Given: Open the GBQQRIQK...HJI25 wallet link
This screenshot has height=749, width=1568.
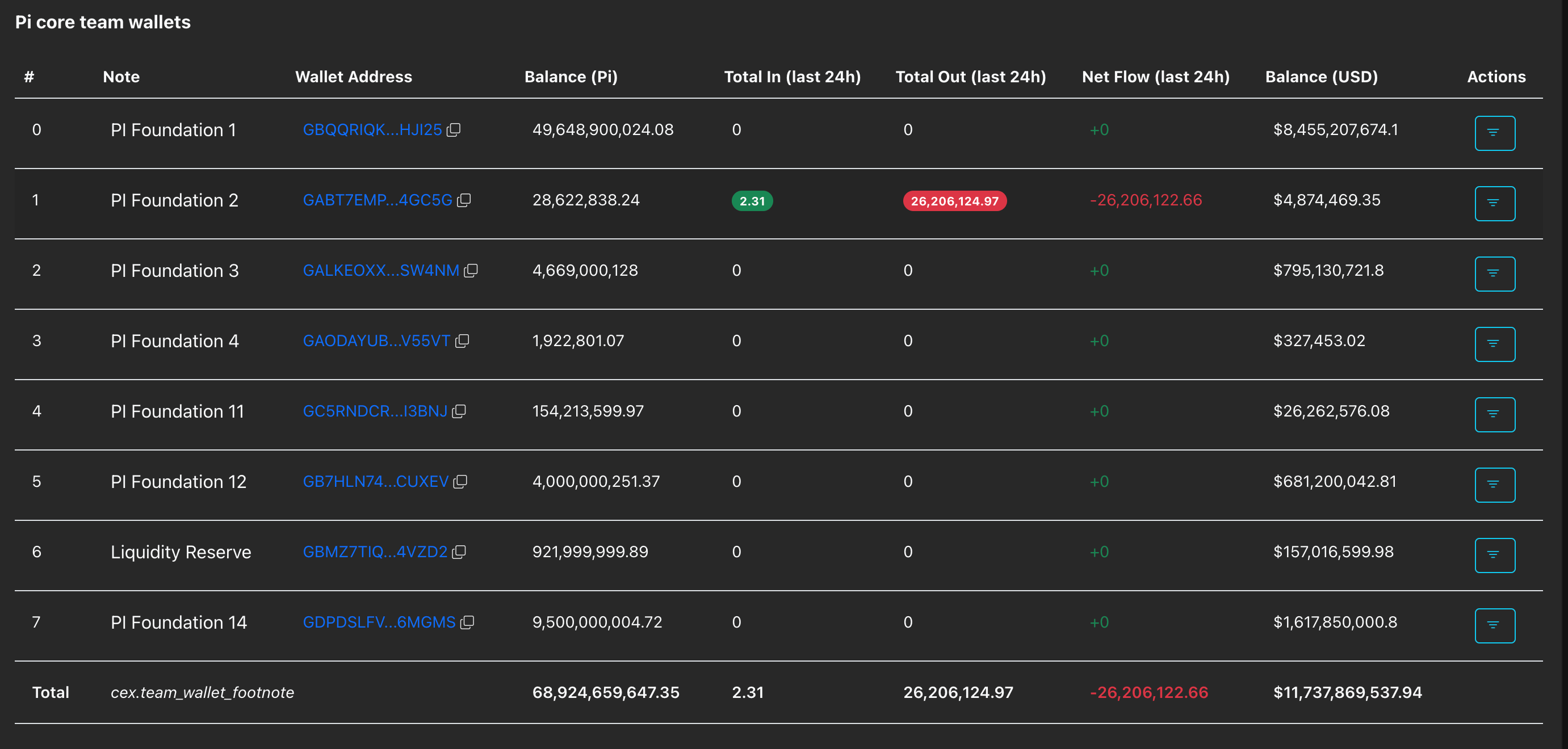Looking at the screenshot, I should click(x=372, y=129).
